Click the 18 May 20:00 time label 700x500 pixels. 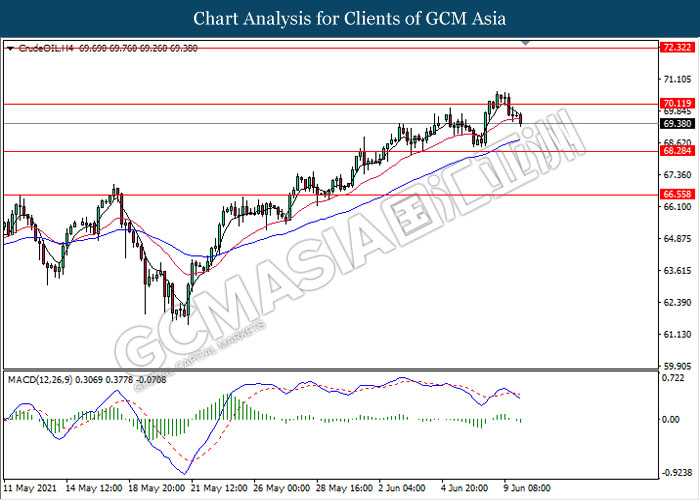156,488
